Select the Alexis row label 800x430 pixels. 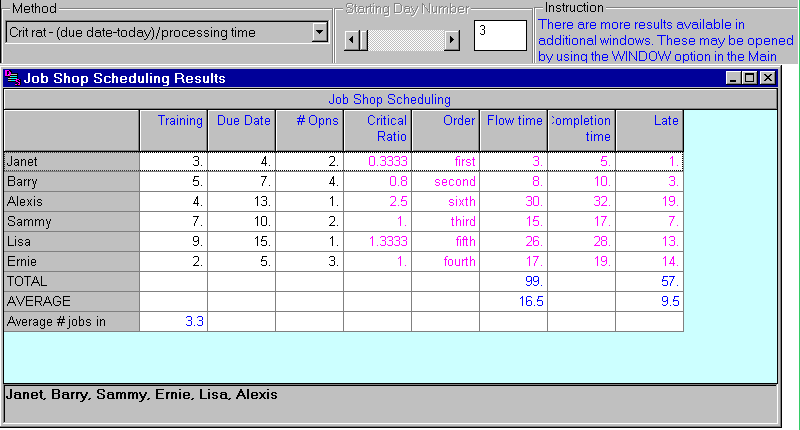click(71, 203)
